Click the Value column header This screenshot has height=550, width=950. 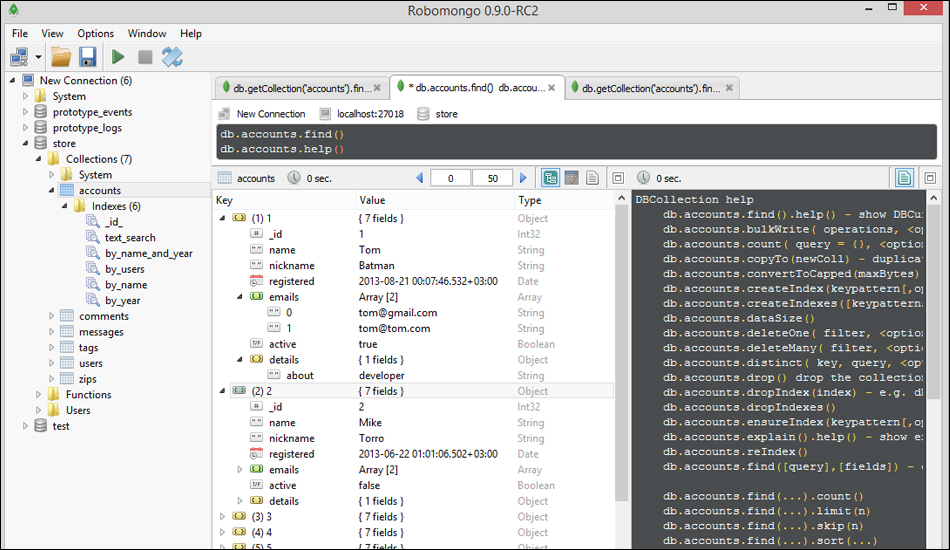coord(434,200)
